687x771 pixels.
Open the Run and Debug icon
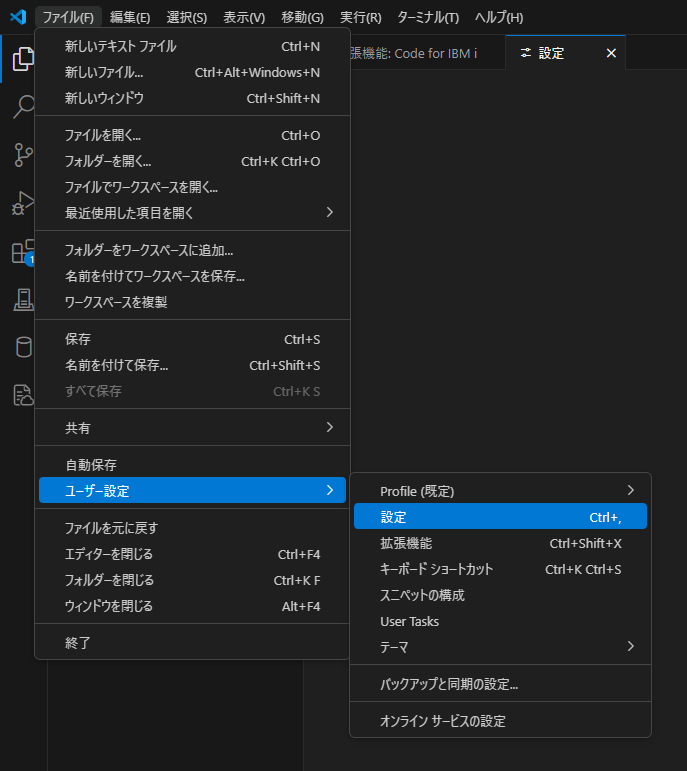(x=23, y=203)
